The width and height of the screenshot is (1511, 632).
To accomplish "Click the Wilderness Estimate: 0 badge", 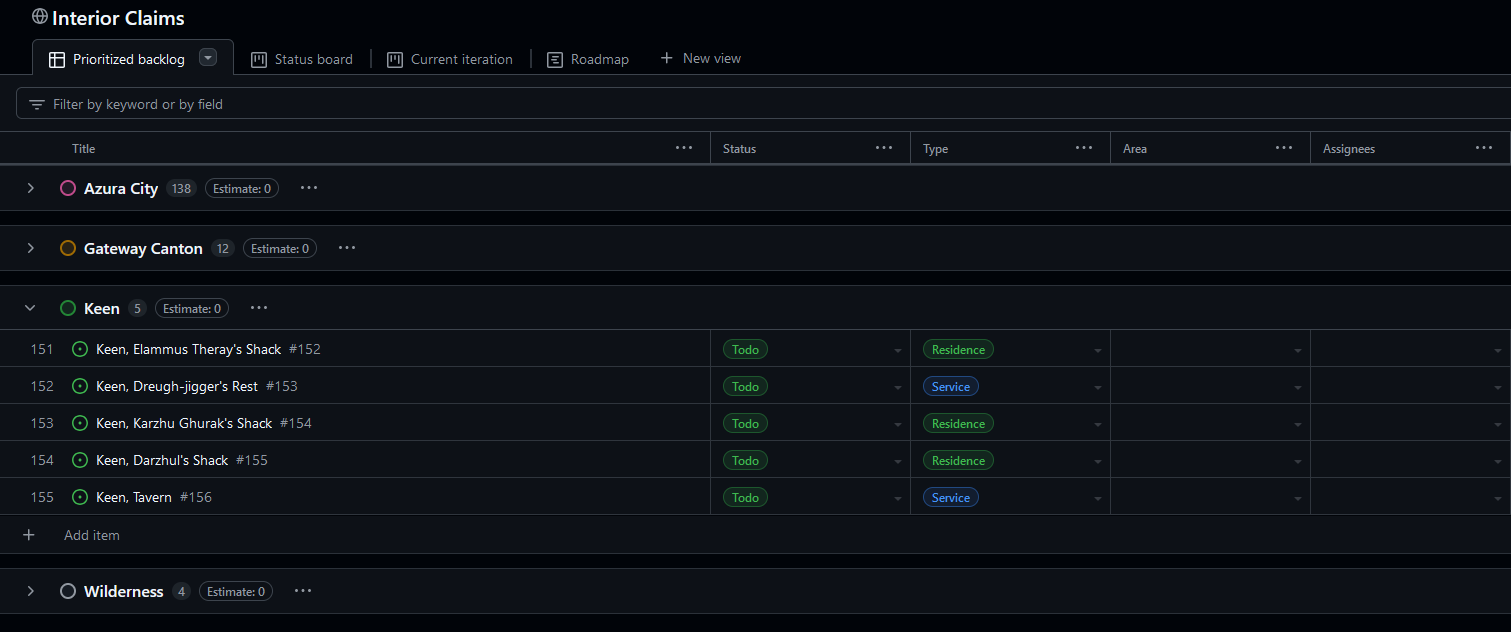I will pyautogui.click(x=236, y=591).
